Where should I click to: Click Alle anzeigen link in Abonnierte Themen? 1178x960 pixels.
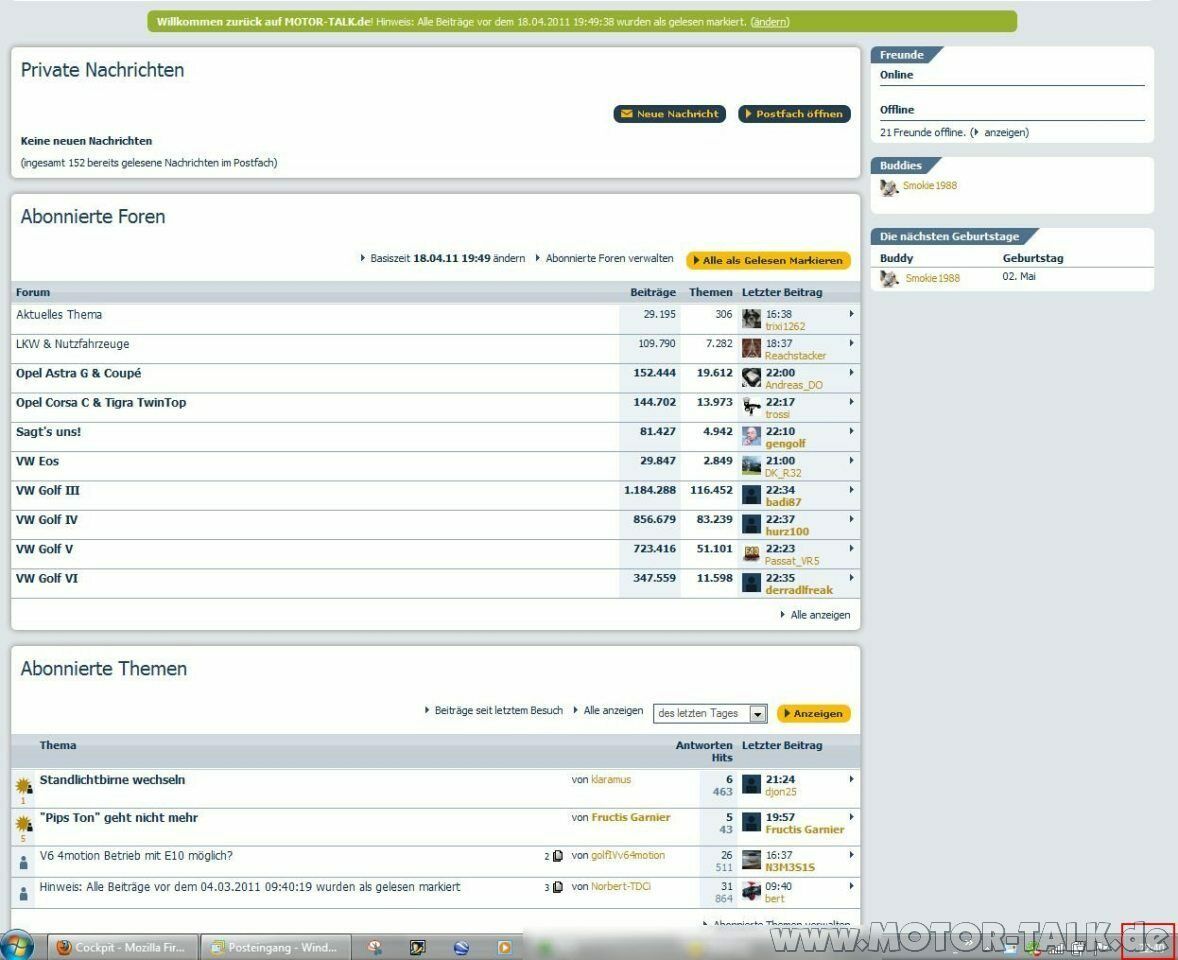[x=613, y=711]
